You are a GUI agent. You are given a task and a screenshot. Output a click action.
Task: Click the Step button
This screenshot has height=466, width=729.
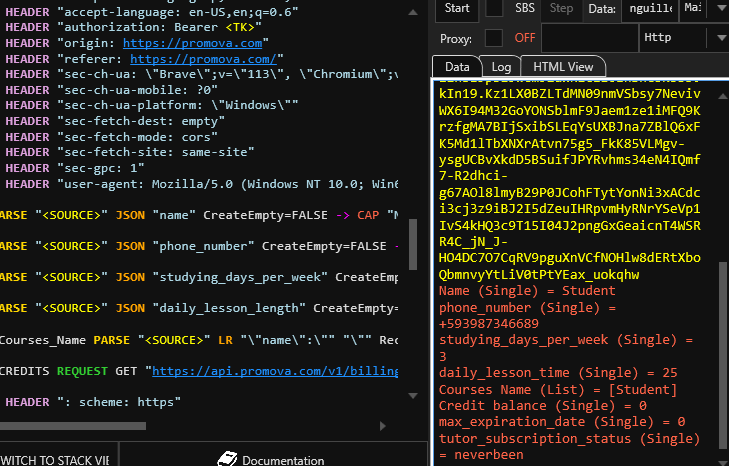coord(561,8)
